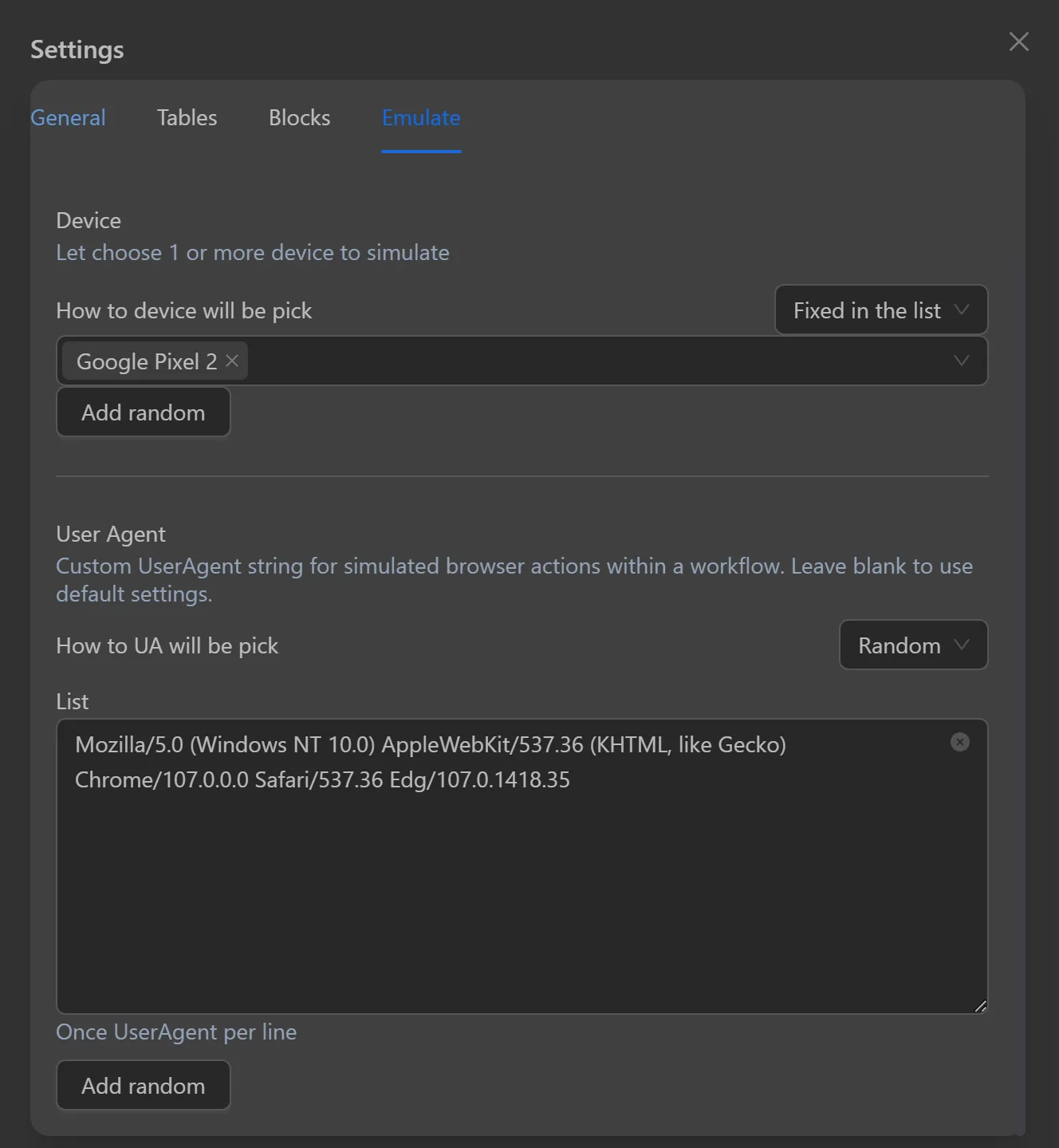
Task: Click the chevron on the Fixed in the list control
Action: click(963, 310)
